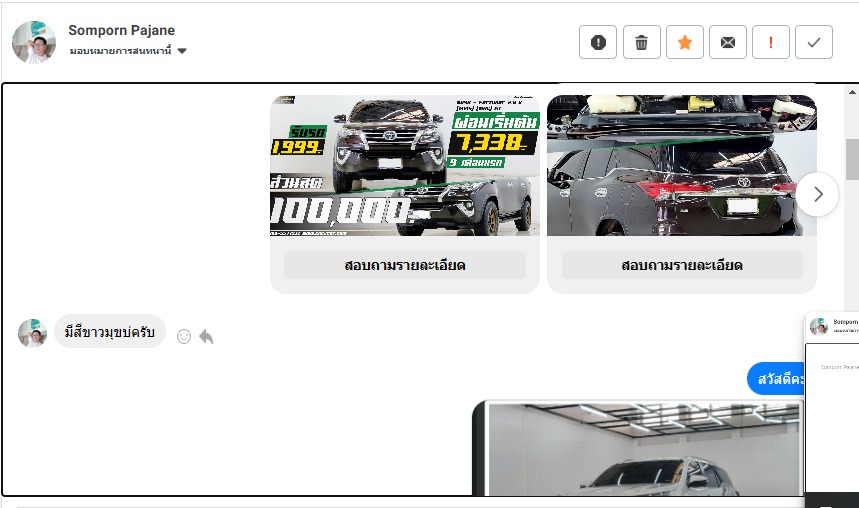This screenshot has height=508, width=859.
Task: Click inquiry button under front-view Fortuner card
Action: click(405, 265)
